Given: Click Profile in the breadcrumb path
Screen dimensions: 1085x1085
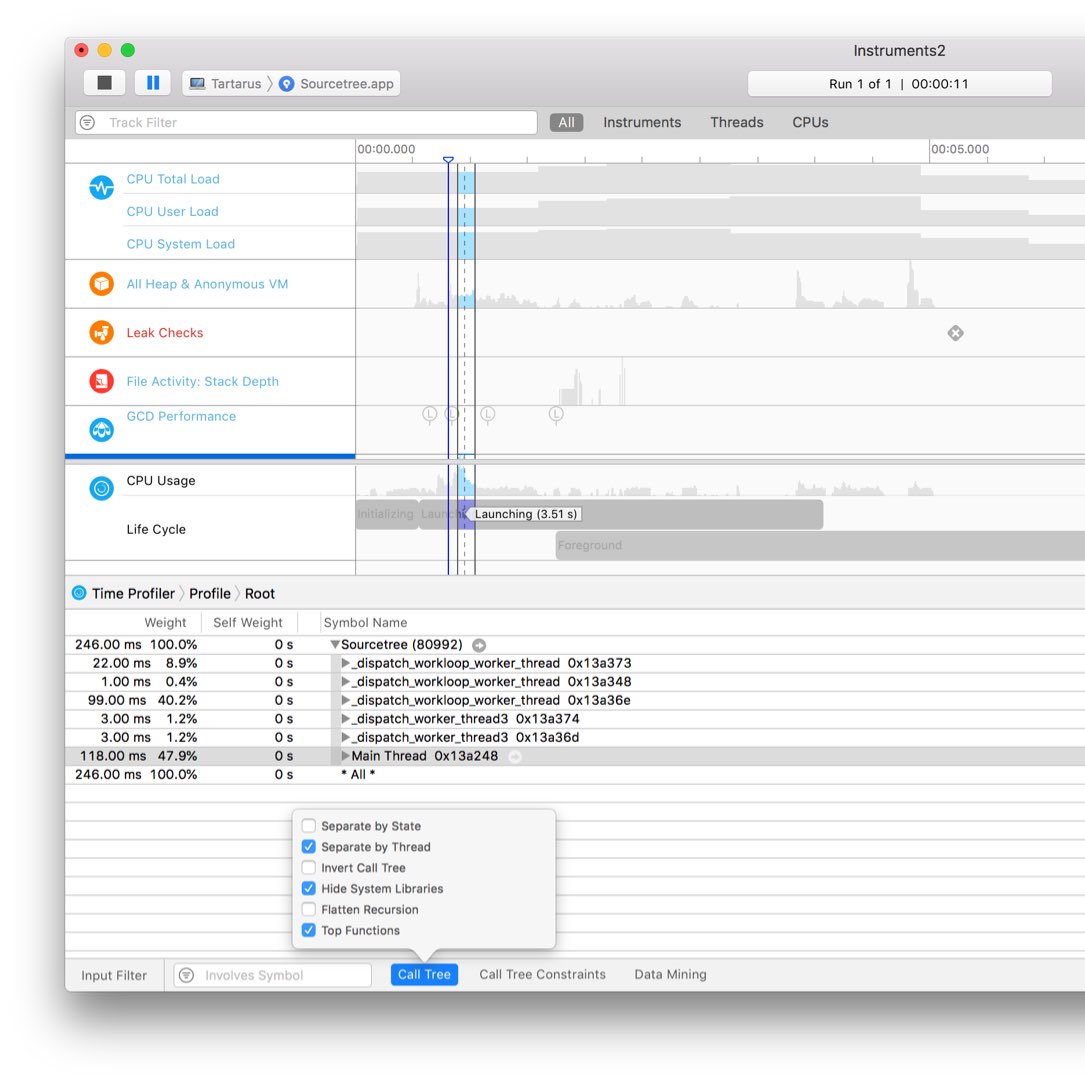Looking at the screenshot, I should click(210, 594).
